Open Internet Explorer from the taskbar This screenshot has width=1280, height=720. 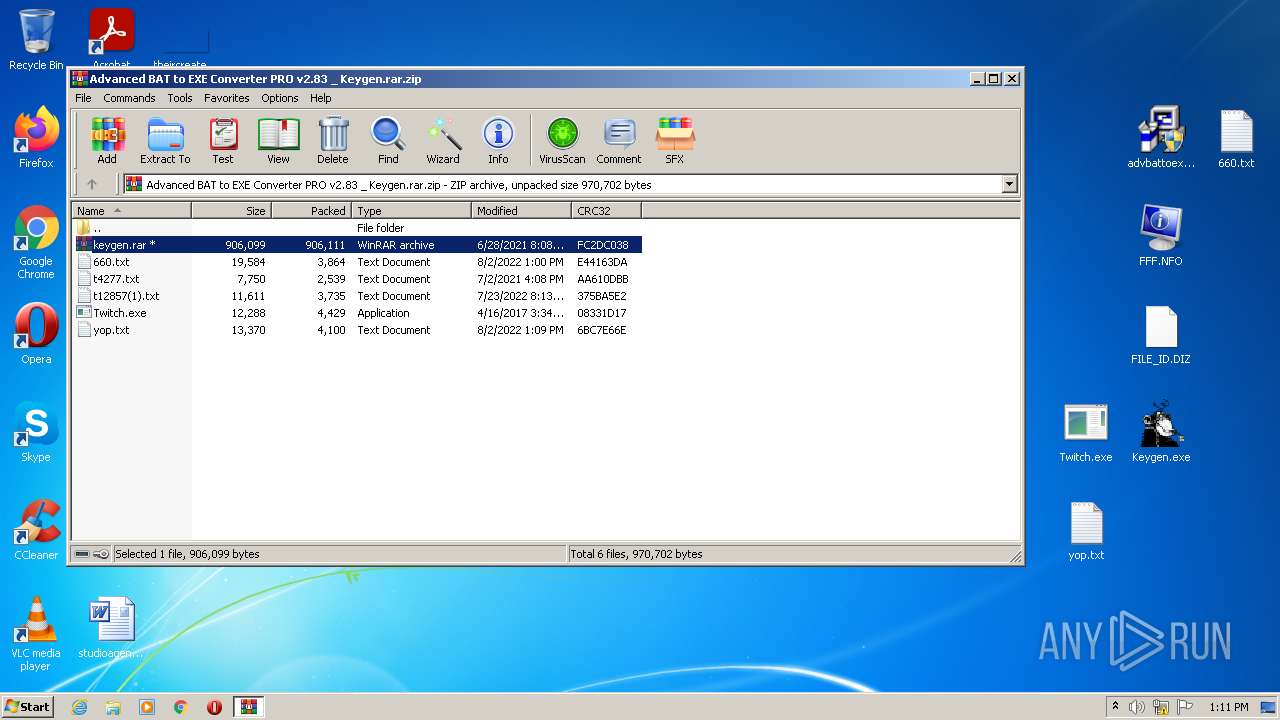(x=79, y=707)
